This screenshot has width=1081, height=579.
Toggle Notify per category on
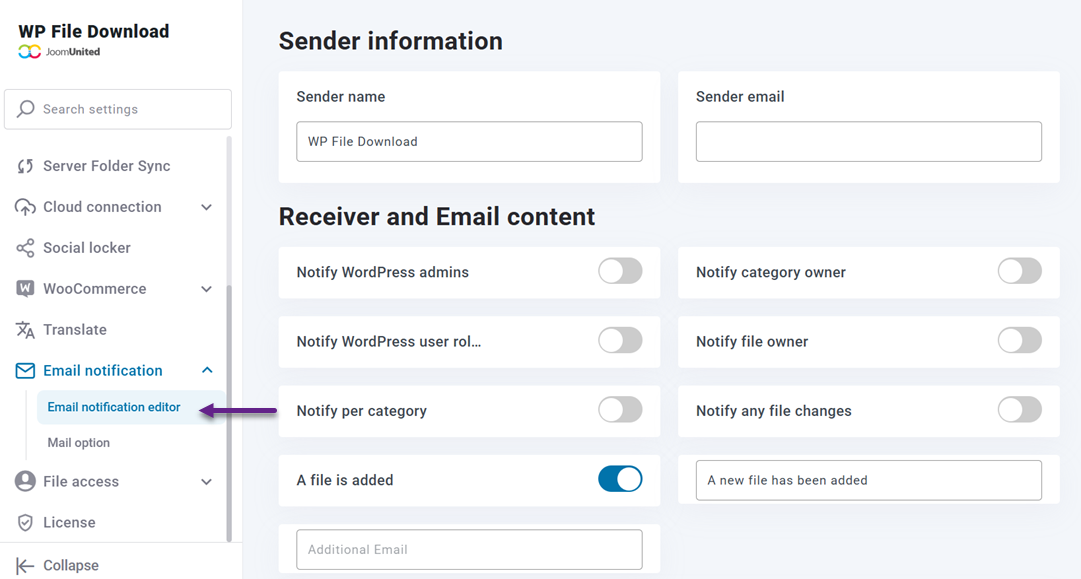point(620,410)
